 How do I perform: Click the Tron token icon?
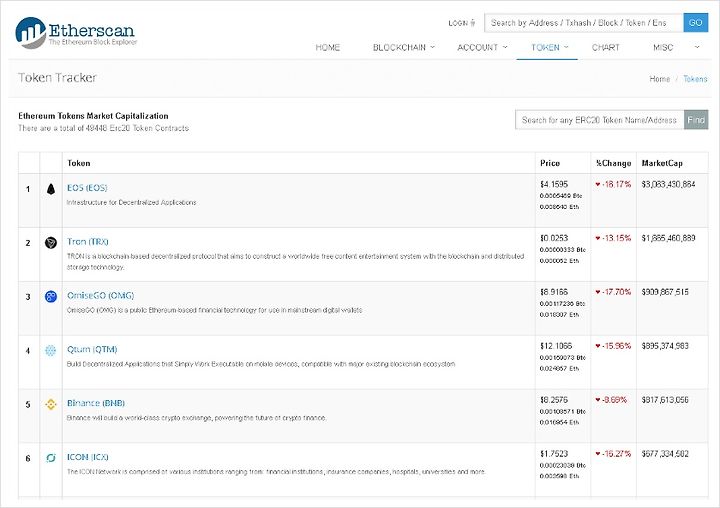51,243
